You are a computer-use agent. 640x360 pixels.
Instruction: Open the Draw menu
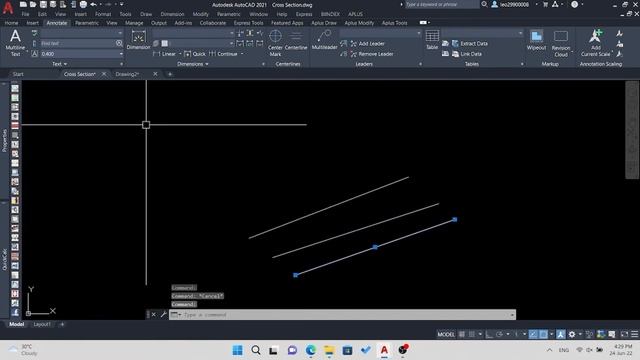[x=146, y=14]
